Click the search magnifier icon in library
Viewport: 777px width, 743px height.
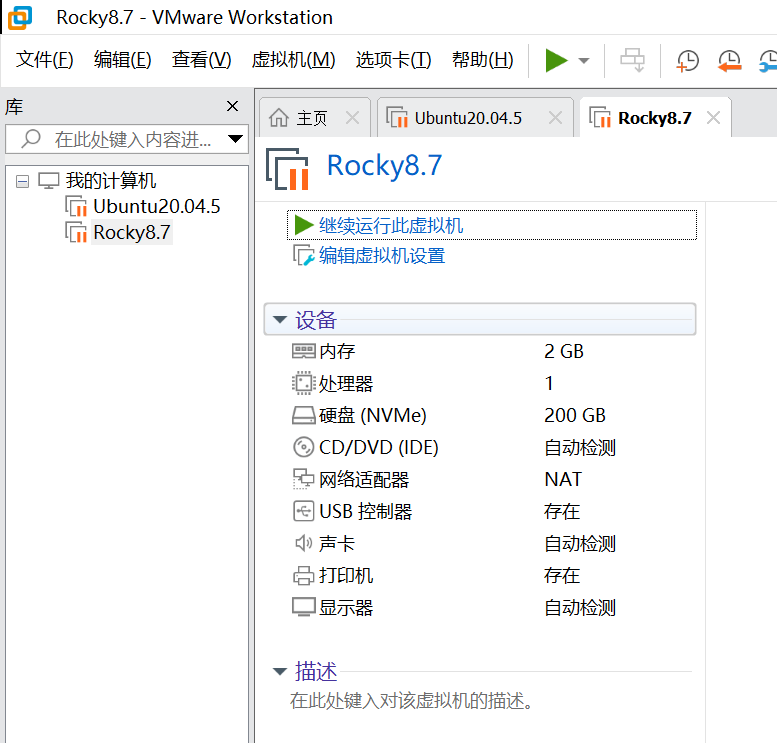[x=31, y=139]
